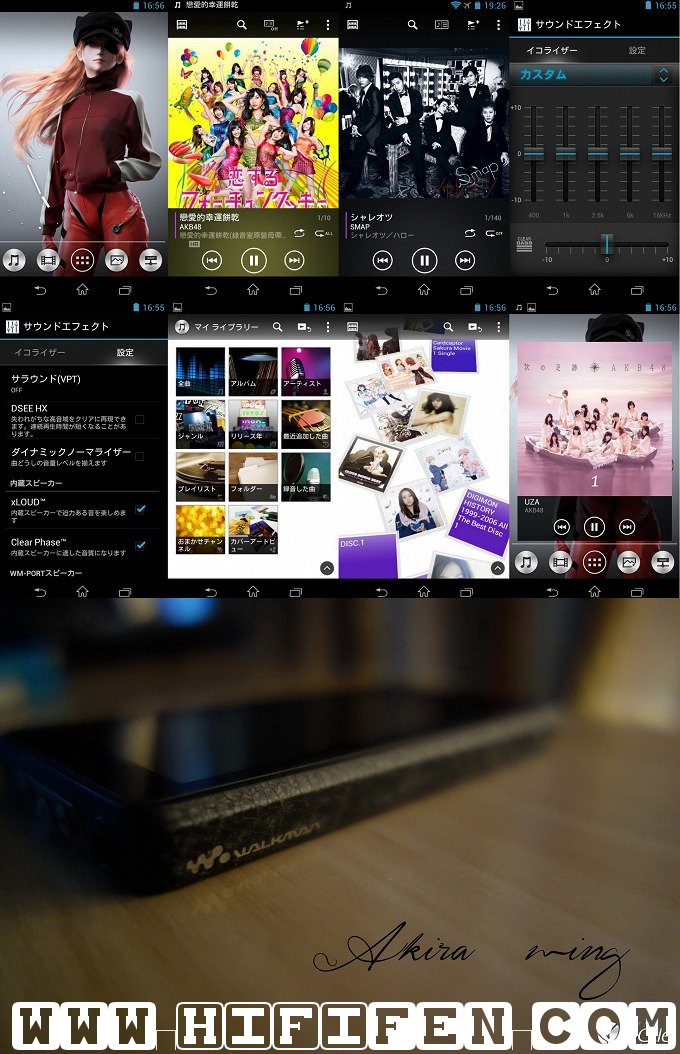
Task: Open the music note icon on UZA widget screen
Action: click(525, 562)
